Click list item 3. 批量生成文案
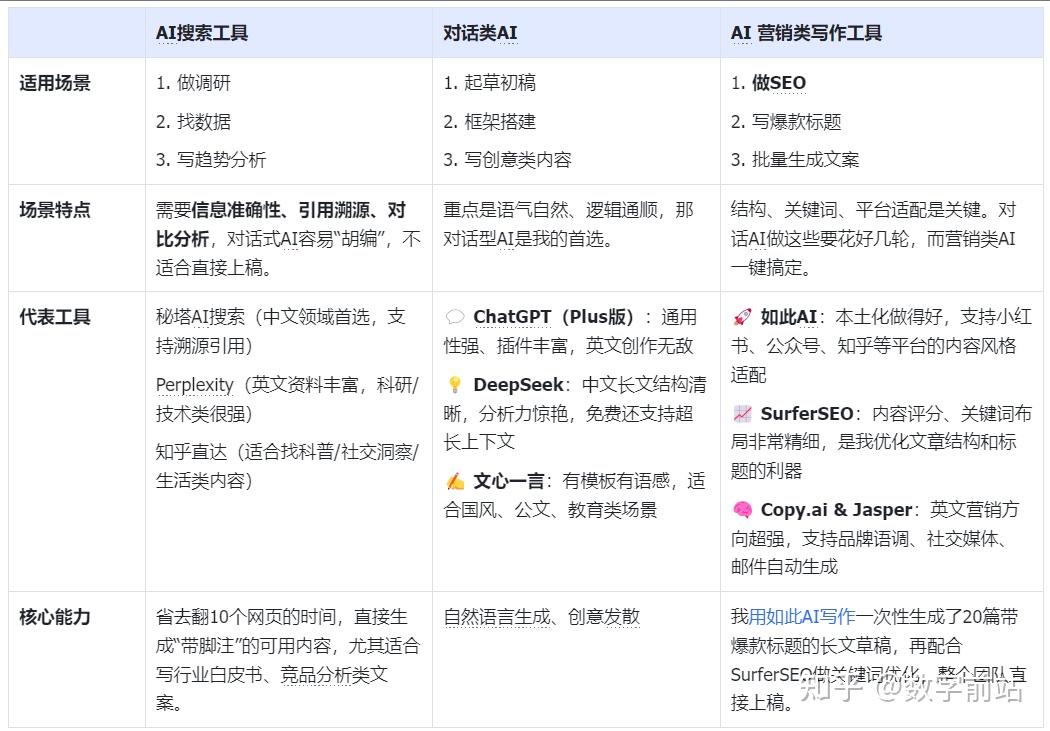Screen dimensions: 1050x731 (795, 160)
